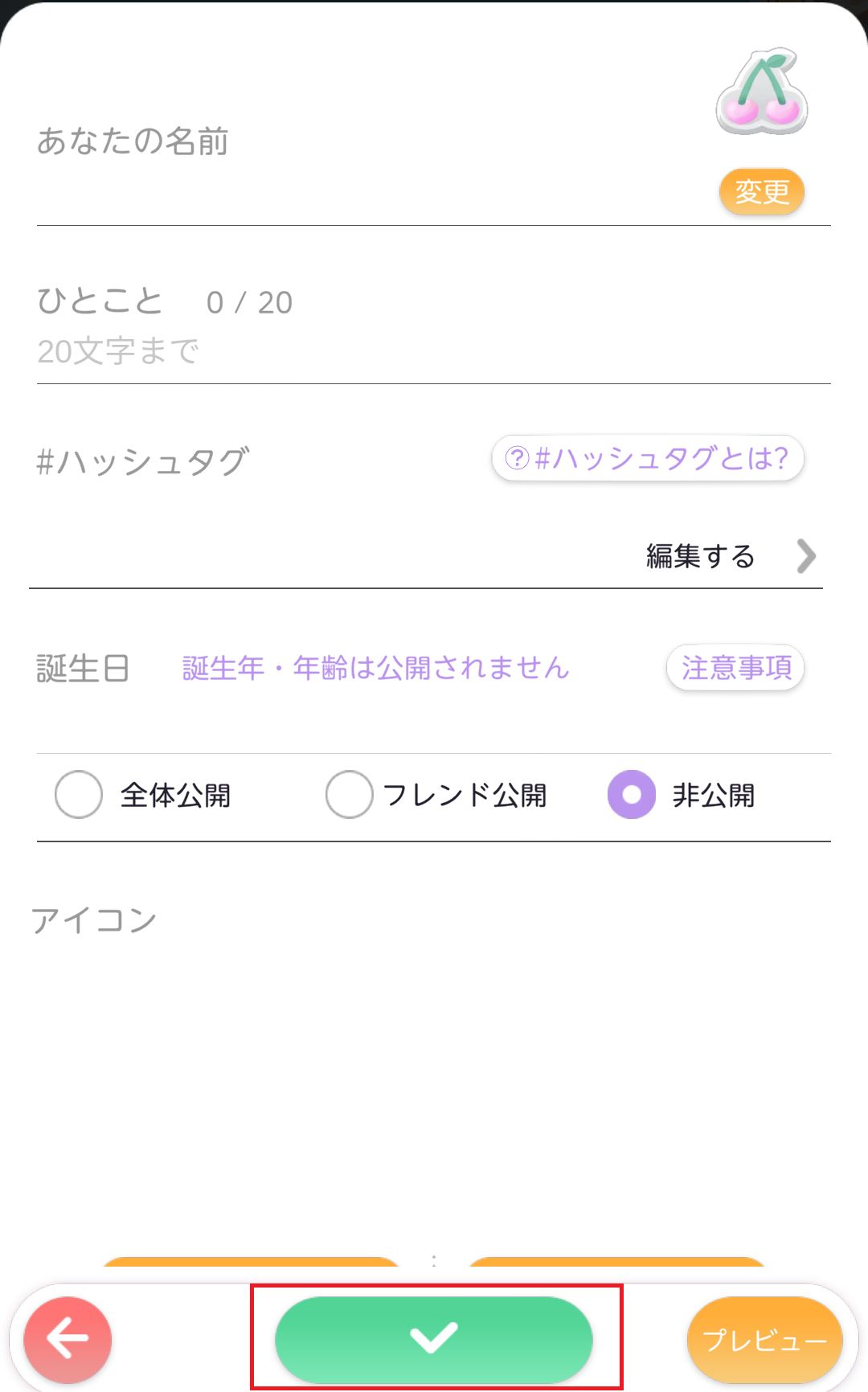Image resolution: width=868 pixels, height=1392 pixels.
Task: Click the 編集する hashtag link
Action: click(x=700, y=556)
